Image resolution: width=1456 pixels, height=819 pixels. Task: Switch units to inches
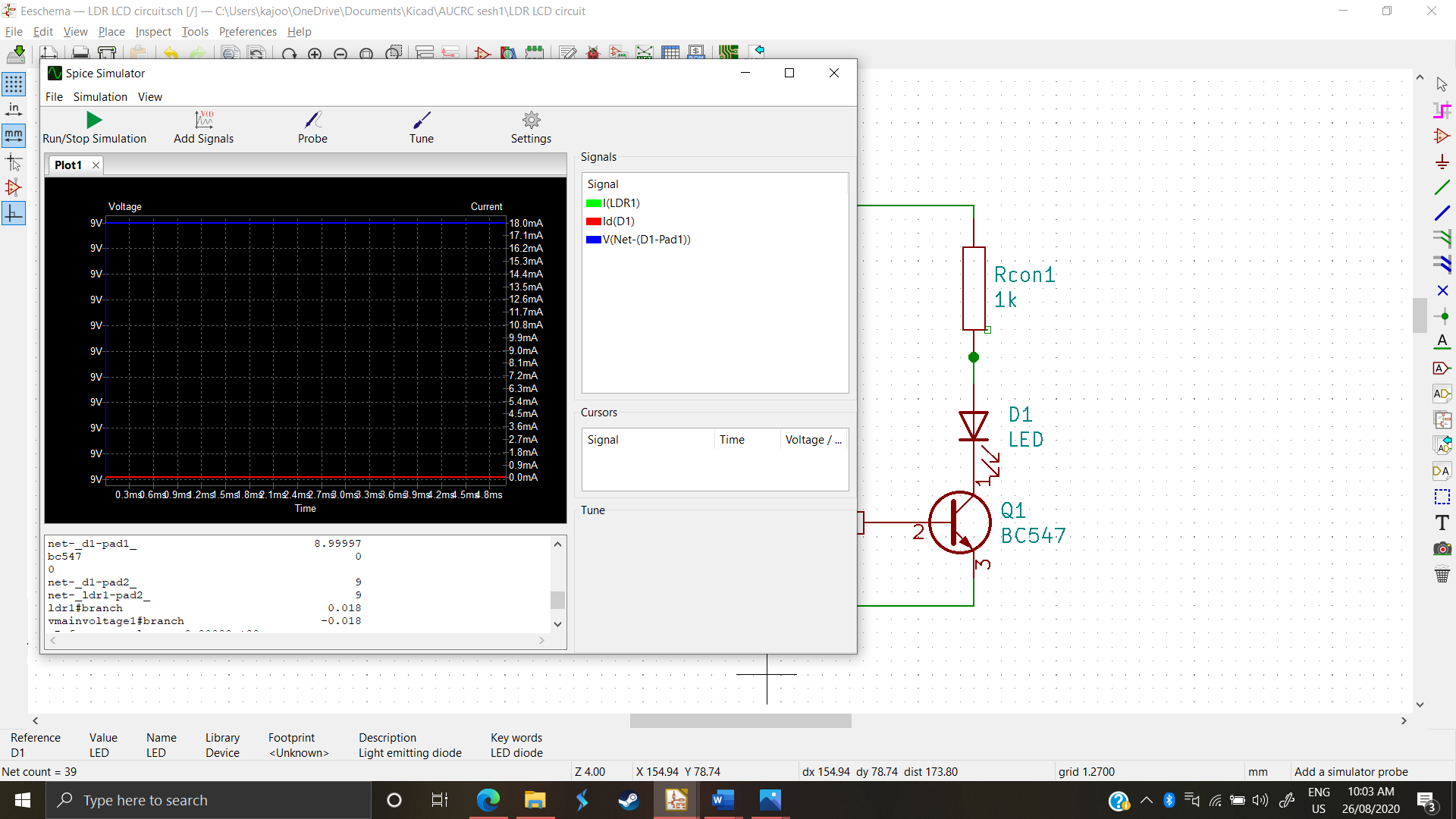coord(14,108)
